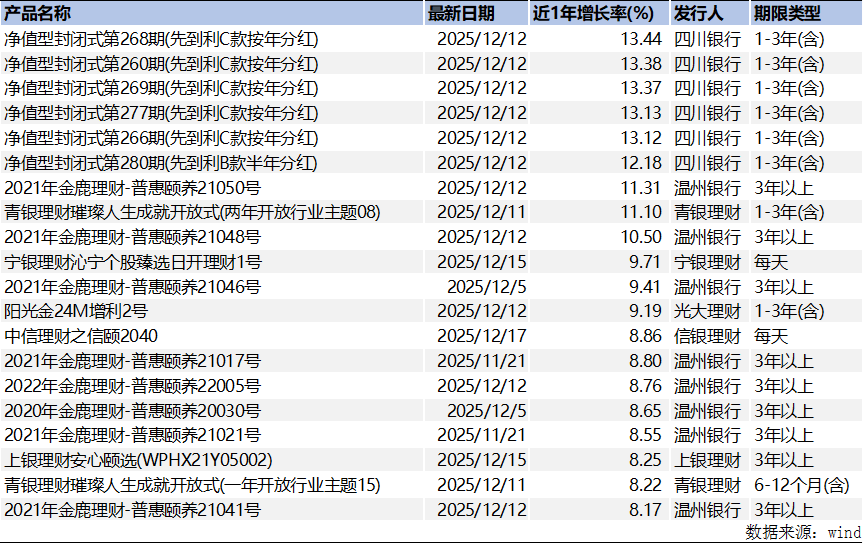Click the growth rate value 8.55
The width and height of the screenshot is (865, 544).
click(645, 435)
